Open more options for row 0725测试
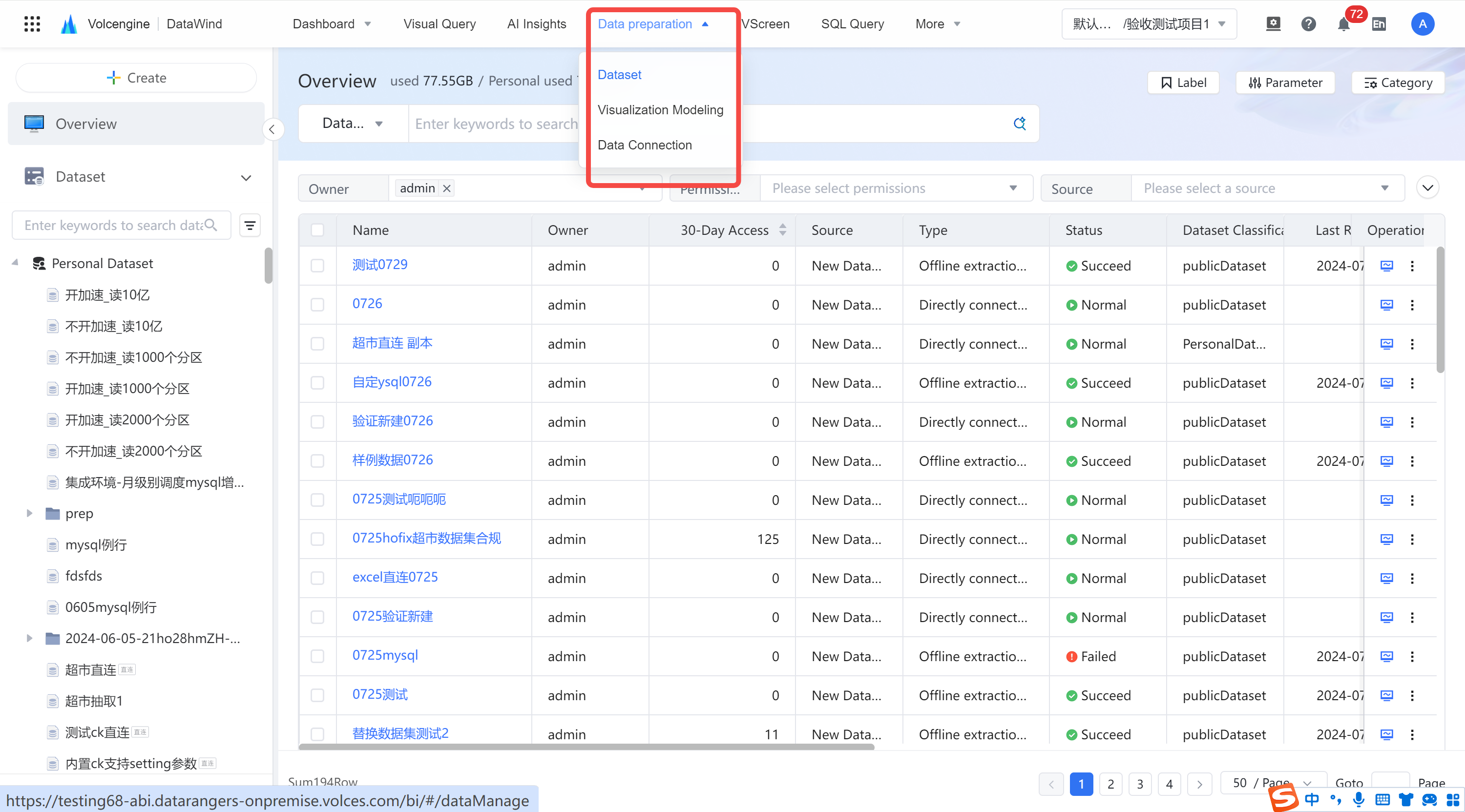The height and width of the screenshot is (812, 1465). click(1412, 695)
